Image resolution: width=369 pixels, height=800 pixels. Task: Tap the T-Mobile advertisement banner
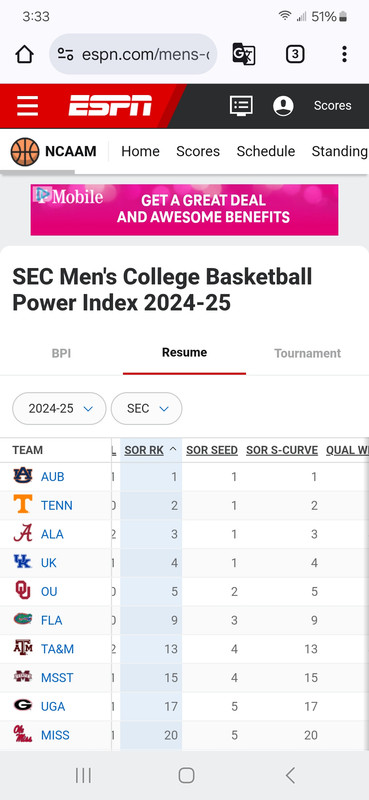pos(184,210)
